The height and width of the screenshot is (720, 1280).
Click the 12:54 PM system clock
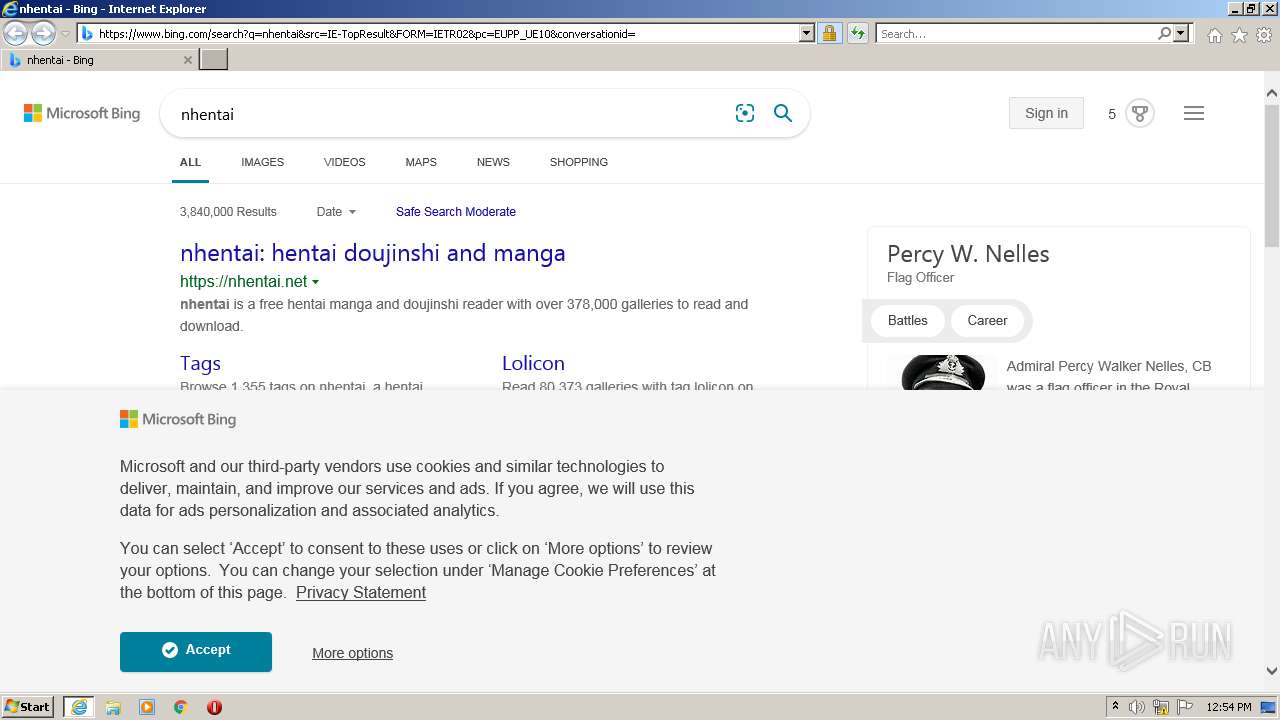click(1229, 707)
